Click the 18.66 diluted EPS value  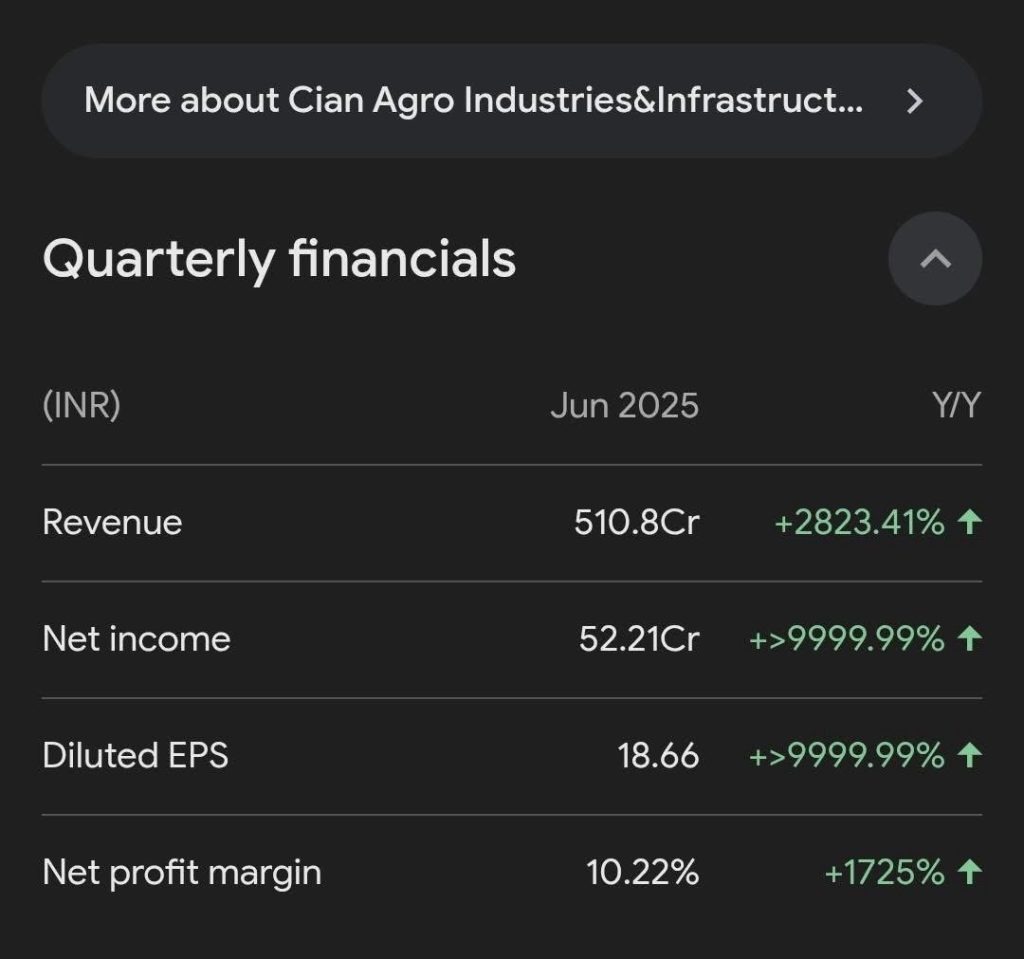(658, 755)
